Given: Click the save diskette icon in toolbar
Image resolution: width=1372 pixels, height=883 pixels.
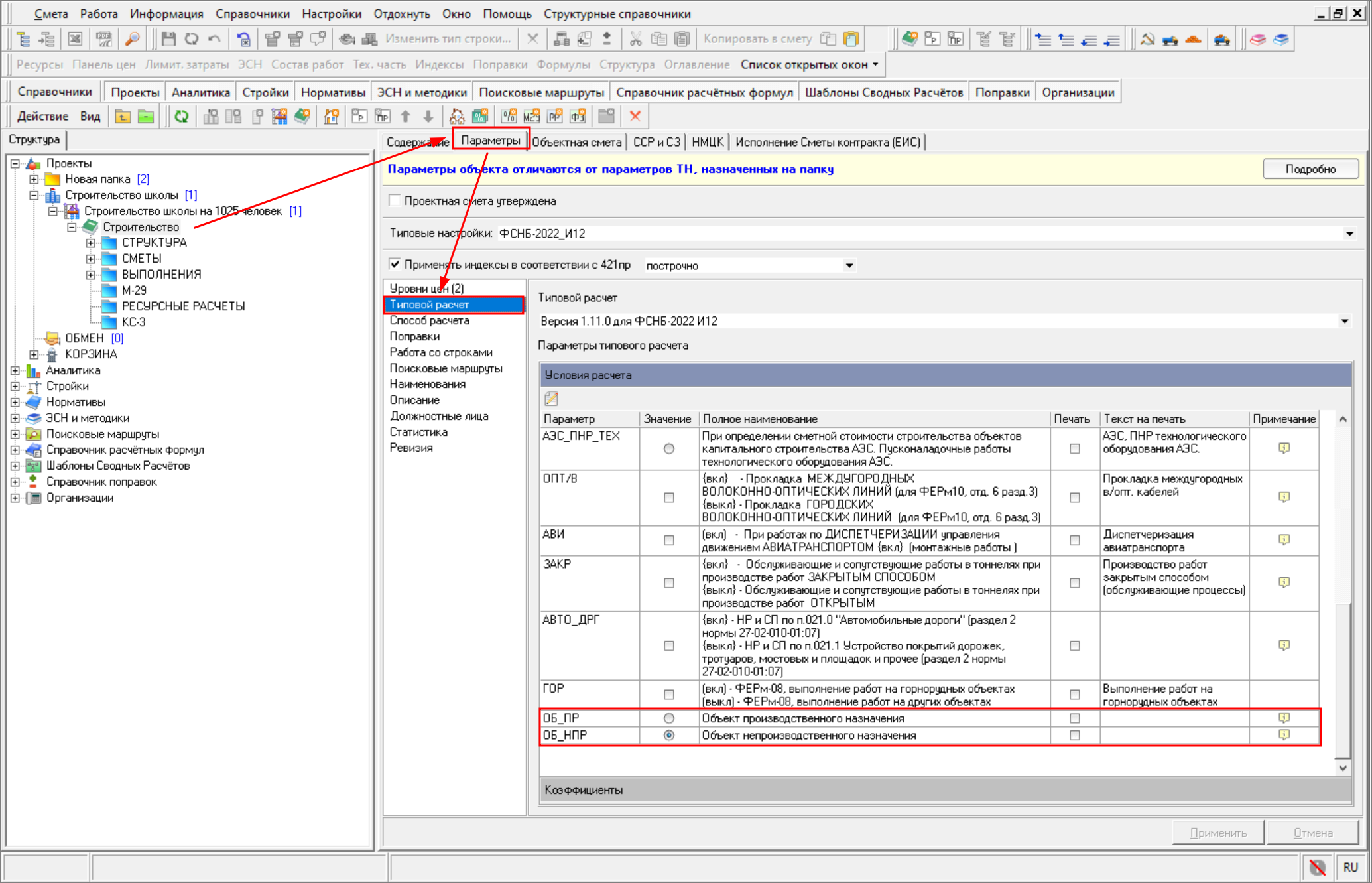Looking at the screenshot, I should (168, 39).
